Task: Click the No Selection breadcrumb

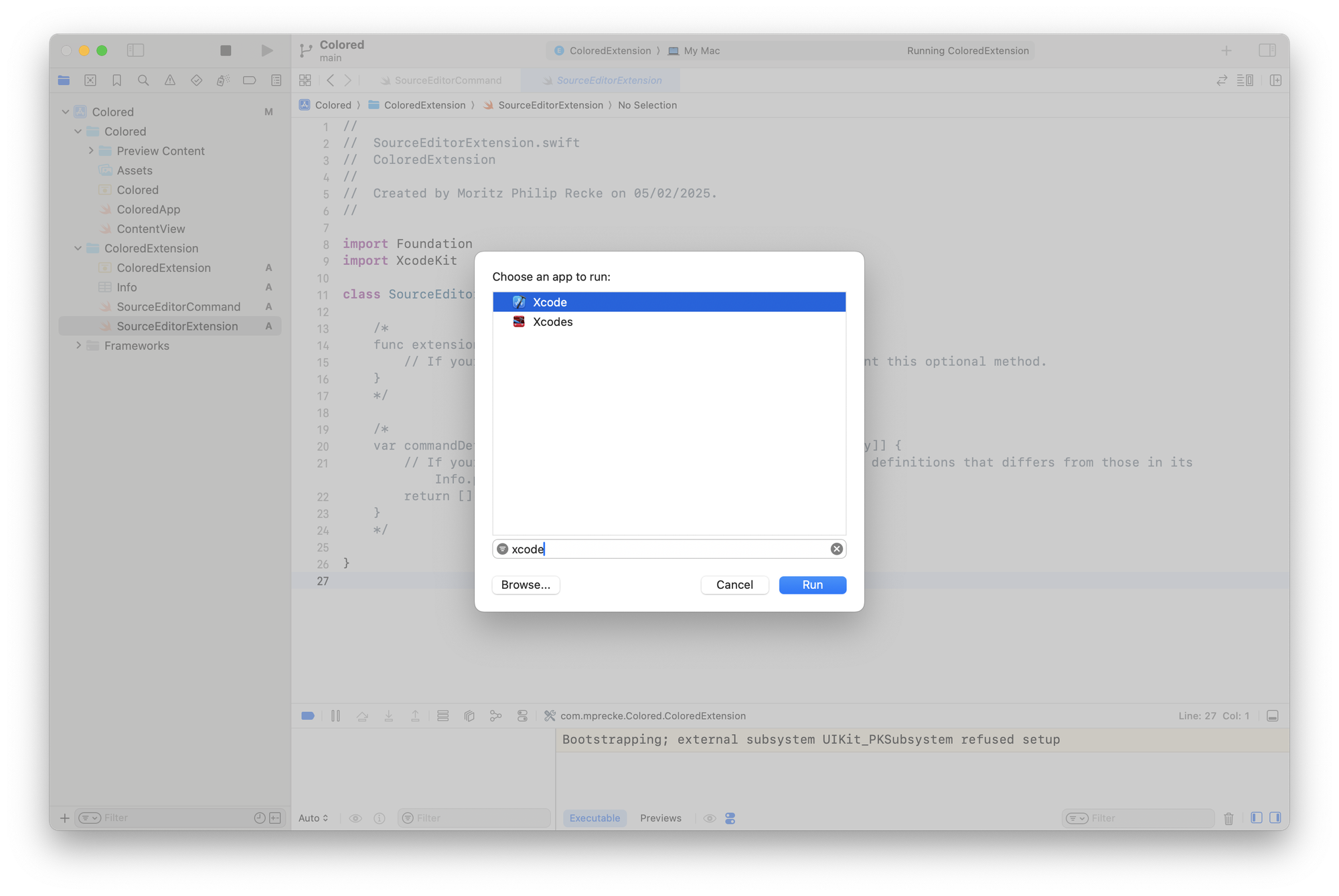Action: (x=647, y=105)
